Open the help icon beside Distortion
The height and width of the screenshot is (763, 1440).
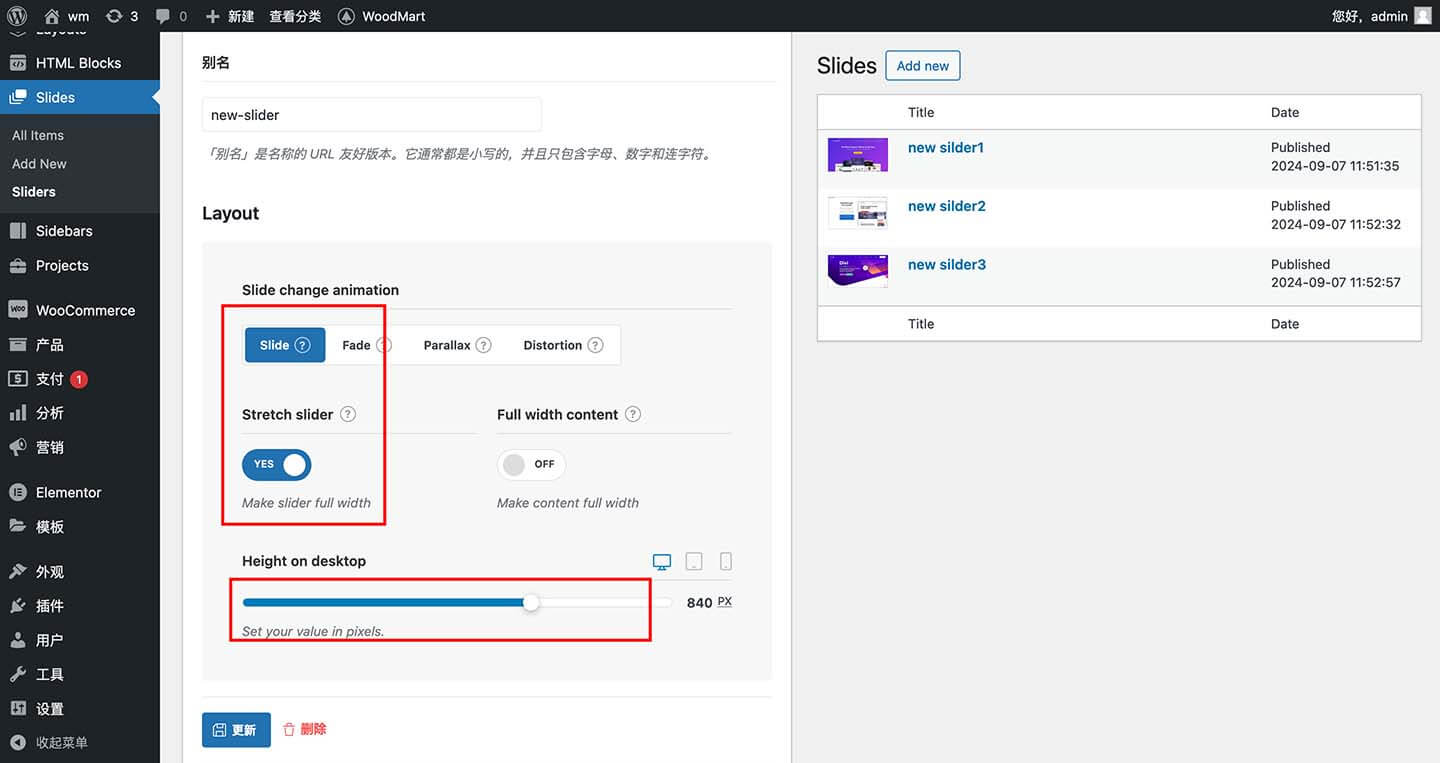(x=595, y=345)
